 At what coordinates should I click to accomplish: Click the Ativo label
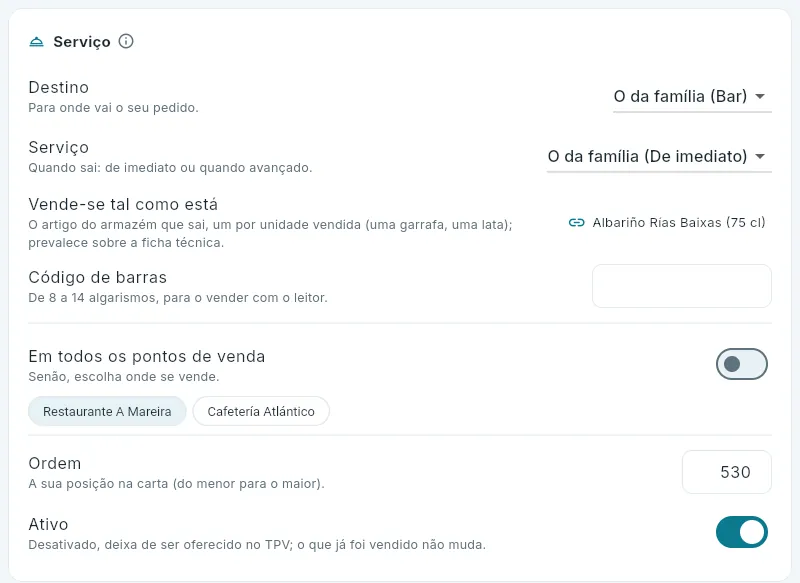pos(48,524)
